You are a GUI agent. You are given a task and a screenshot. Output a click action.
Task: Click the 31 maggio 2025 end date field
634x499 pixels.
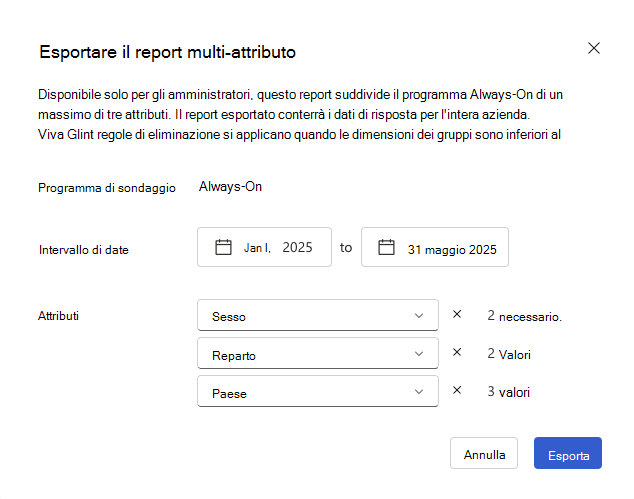click(x=435, y=247)
